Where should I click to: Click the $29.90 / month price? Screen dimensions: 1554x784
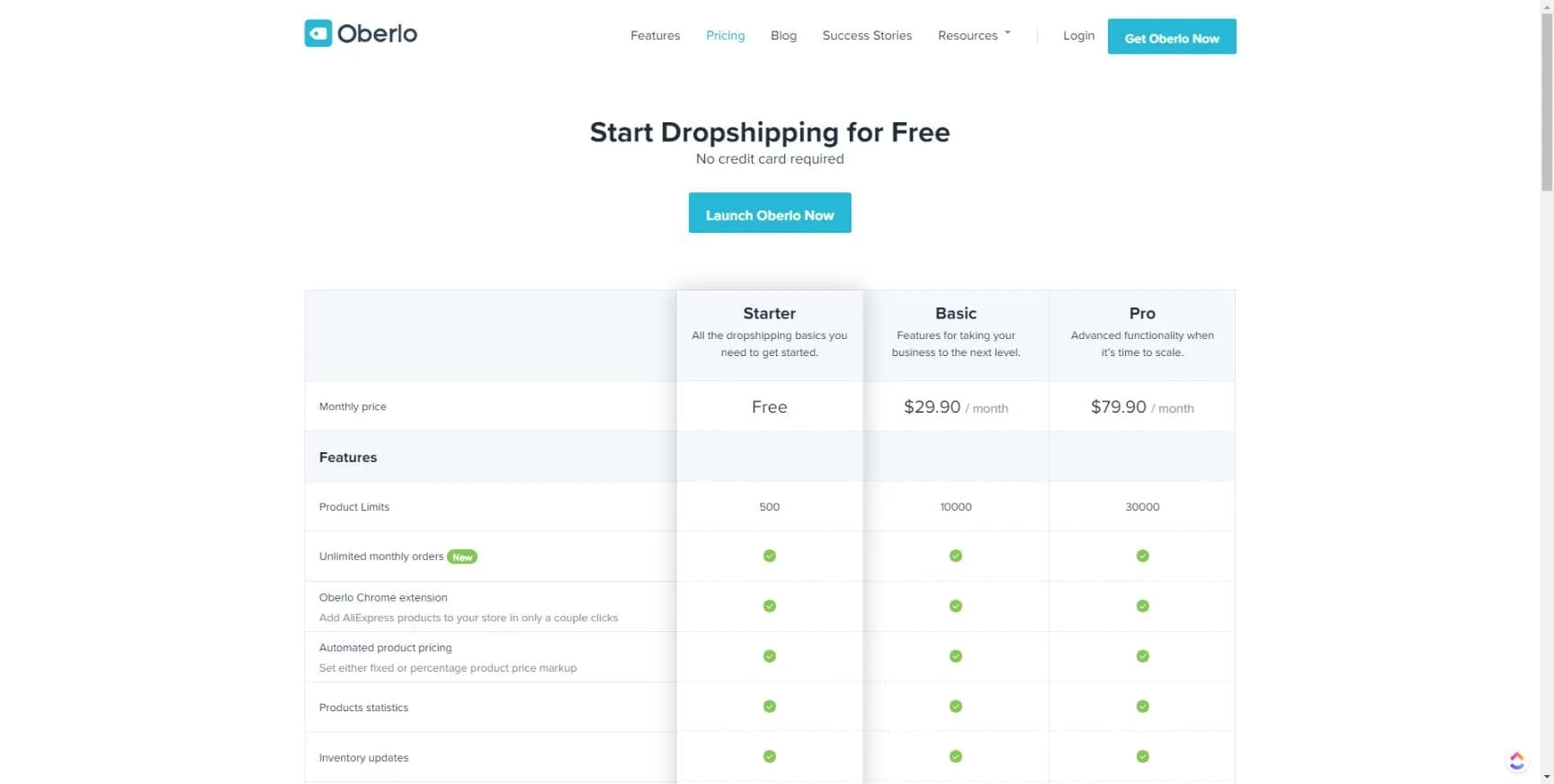[956, 407]
